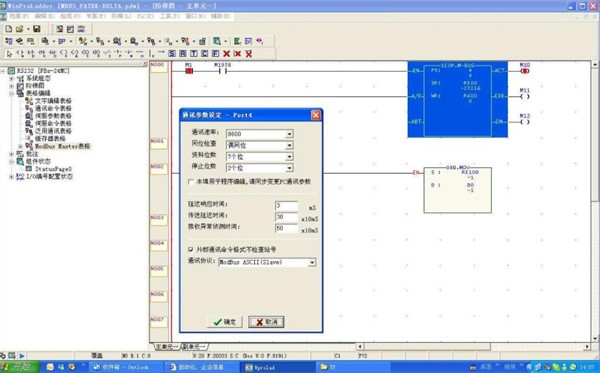Click the new file toolbar icon

tap(8, 29)
